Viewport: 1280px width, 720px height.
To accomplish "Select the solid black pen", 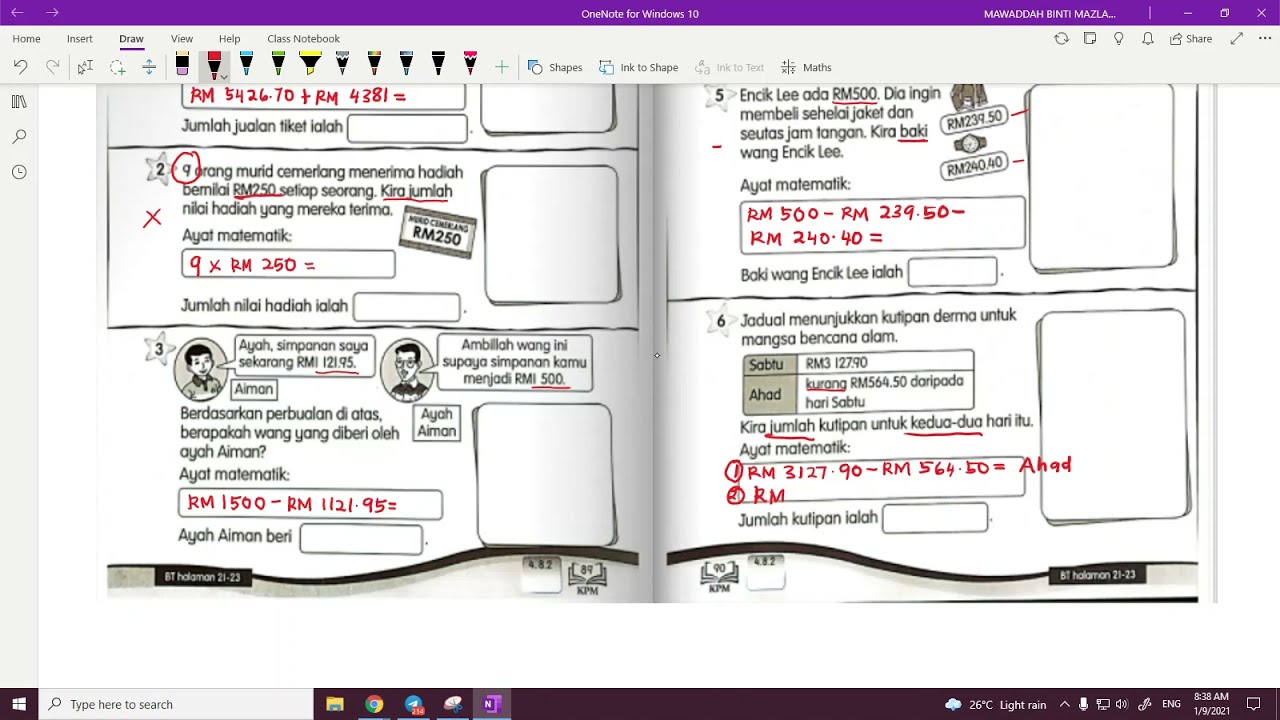I will [x=438, y=66].
